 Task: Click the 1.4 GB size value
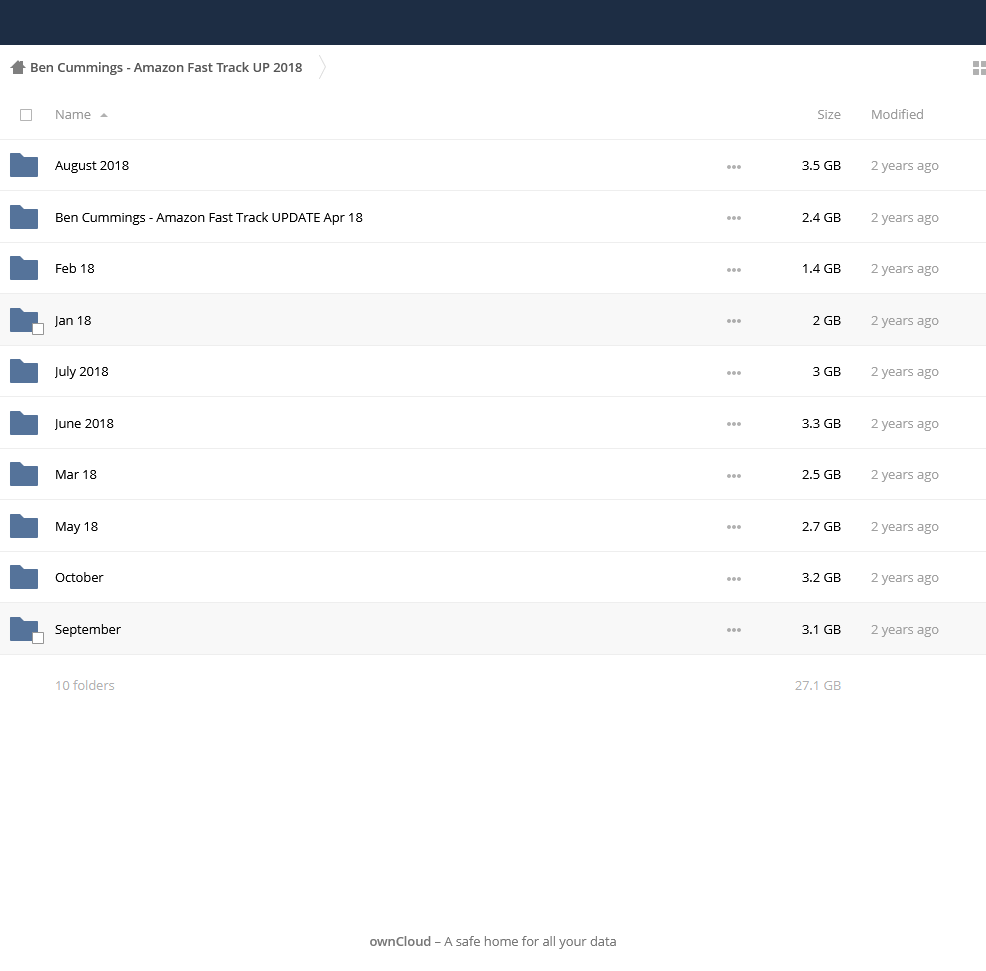tap(821, 269)
